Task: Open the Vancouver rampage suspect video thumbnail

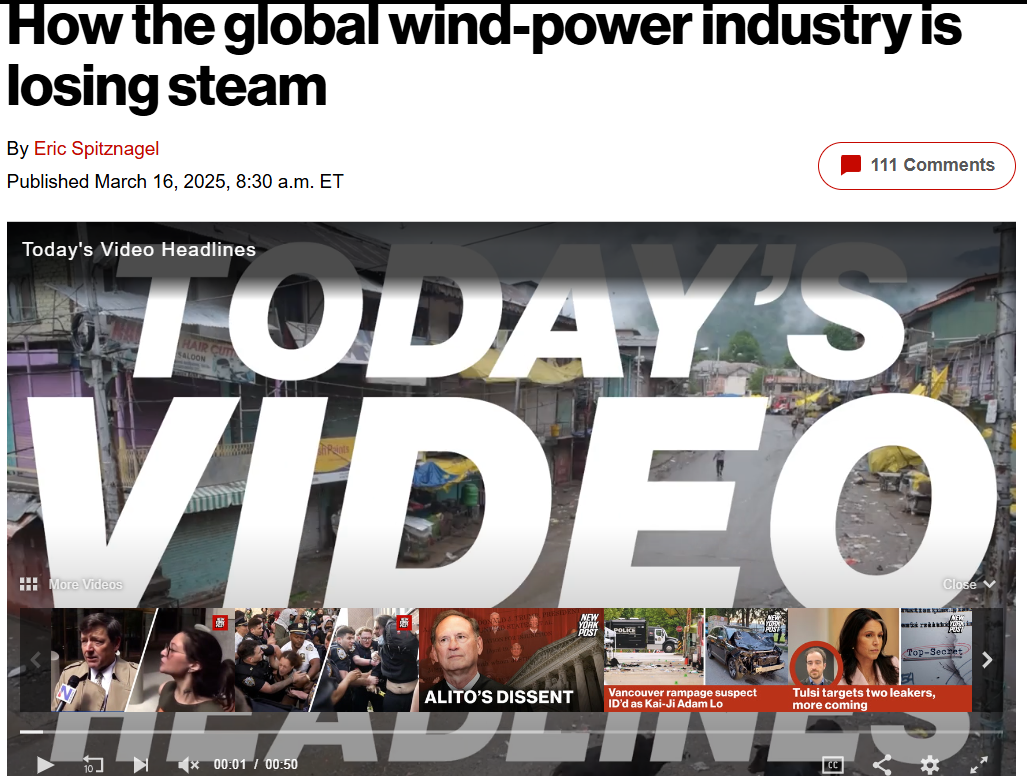Action: [x=696, y=660]
